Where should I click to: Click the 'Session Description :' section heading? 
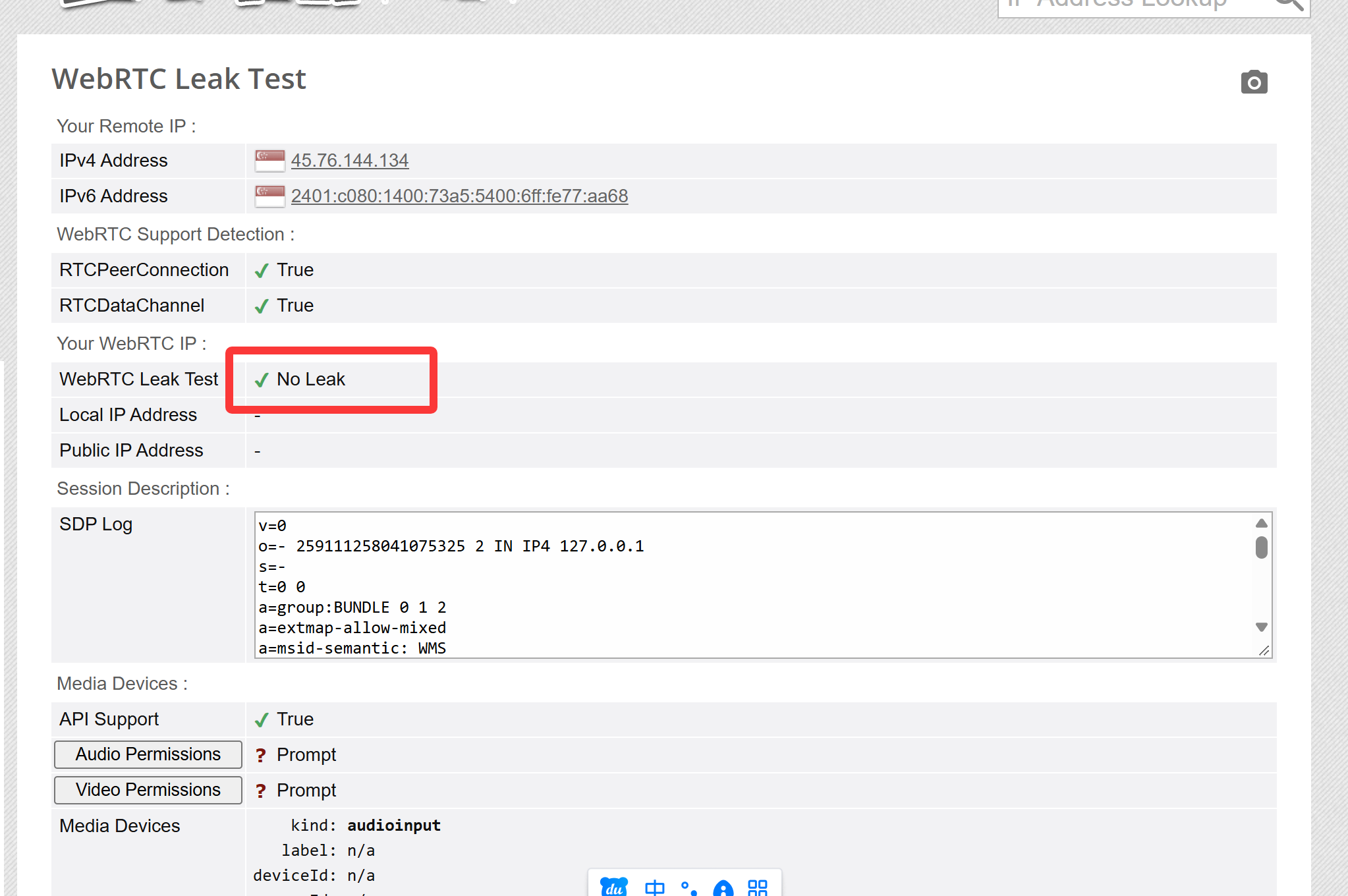(143, 488)
